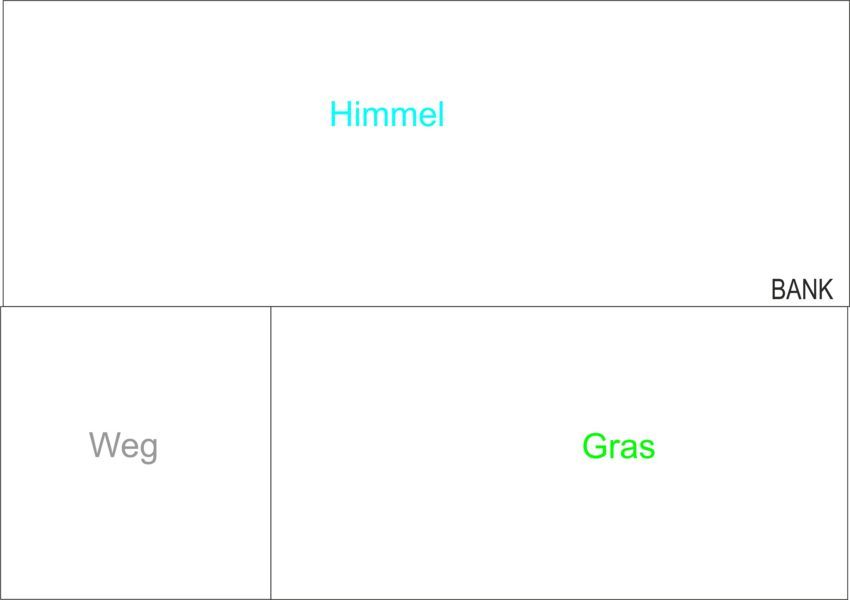This screenshot has width=850, height=600.
Task: Click empty space in the Gras rectangle, left of its label
Action: 420,450
